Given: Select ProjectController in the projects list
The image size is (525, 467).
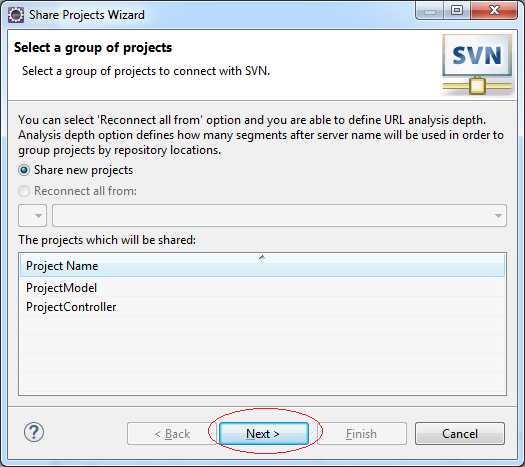Looking at the screenshot, I should [262, 307].
